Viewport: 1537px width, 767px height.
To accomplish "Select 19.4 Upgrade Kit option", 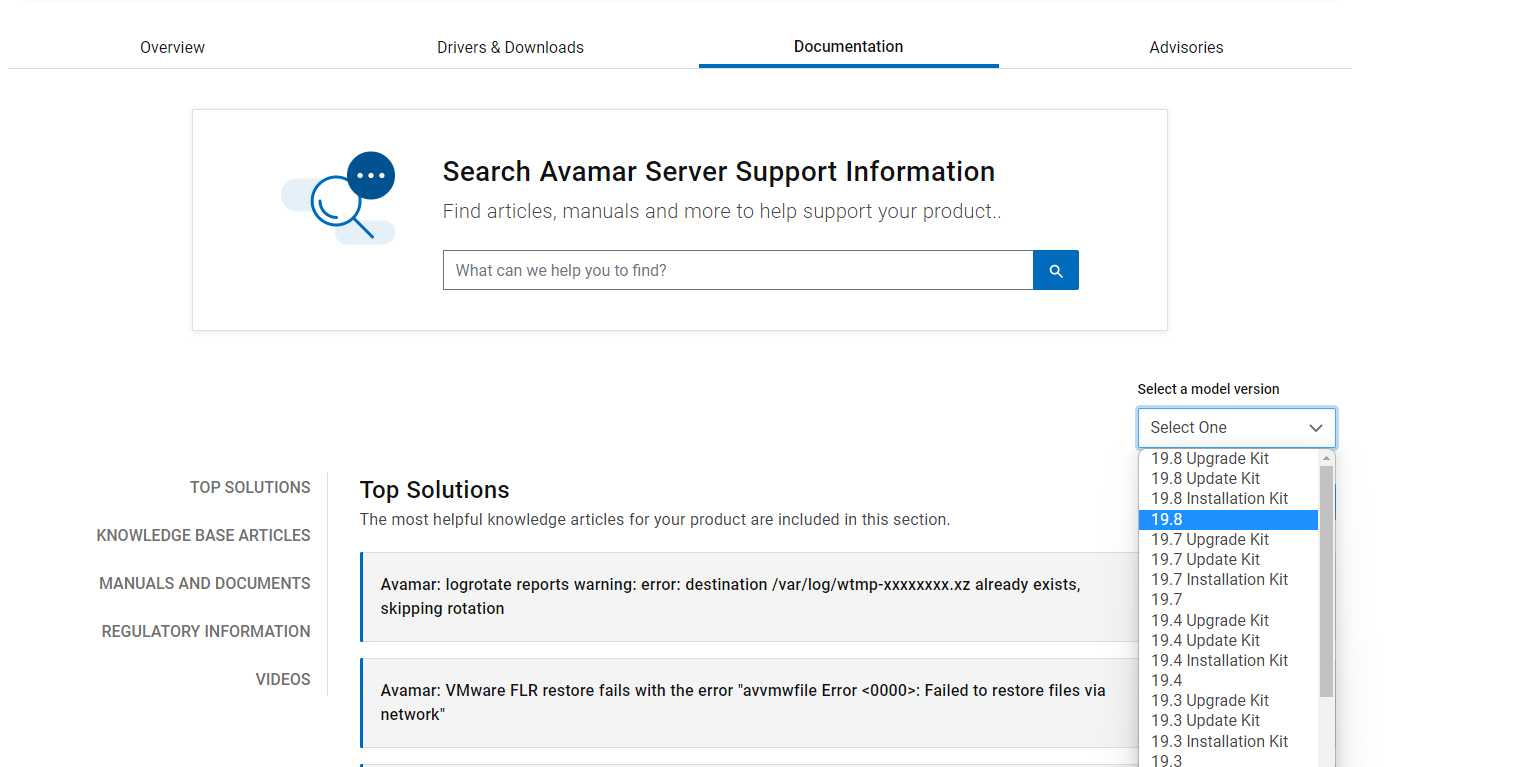I will tap(1228, 620).
